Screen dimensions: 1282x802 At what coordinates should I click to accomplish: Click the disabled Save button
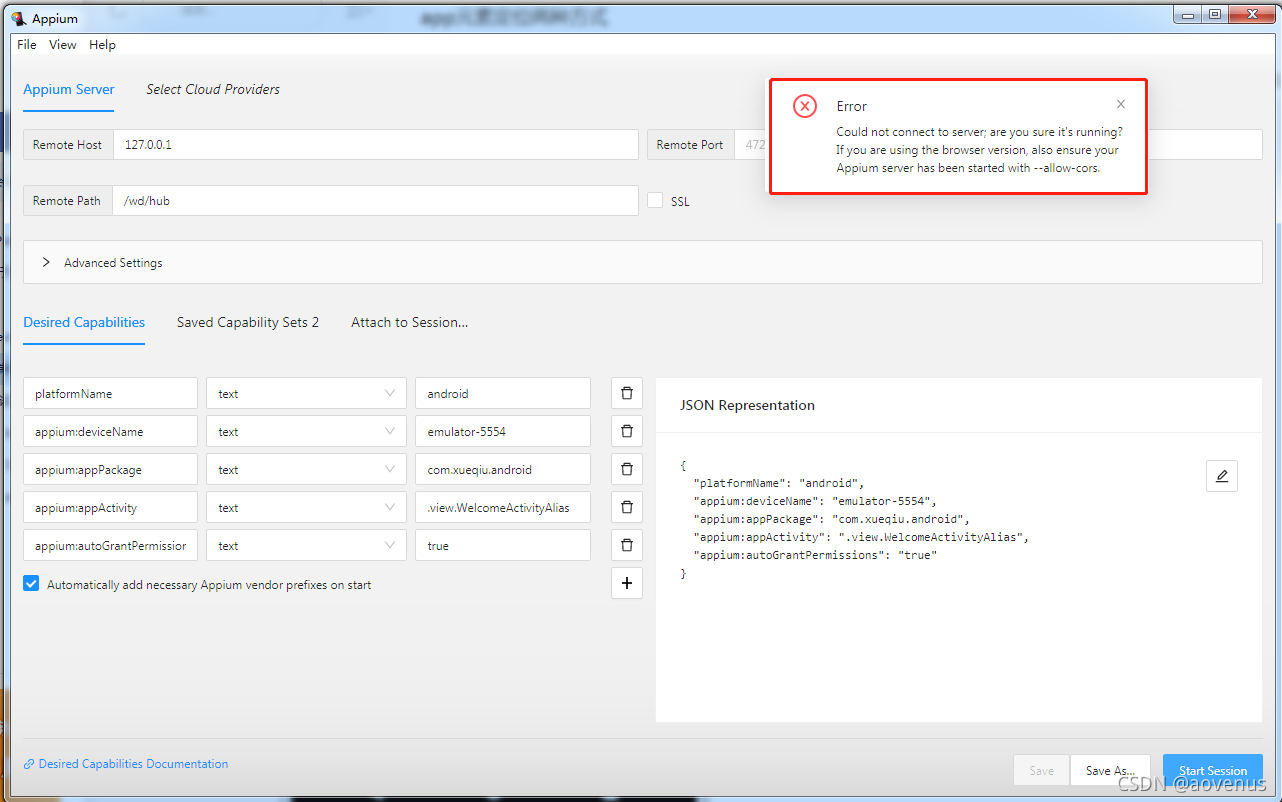(1042, 770)
